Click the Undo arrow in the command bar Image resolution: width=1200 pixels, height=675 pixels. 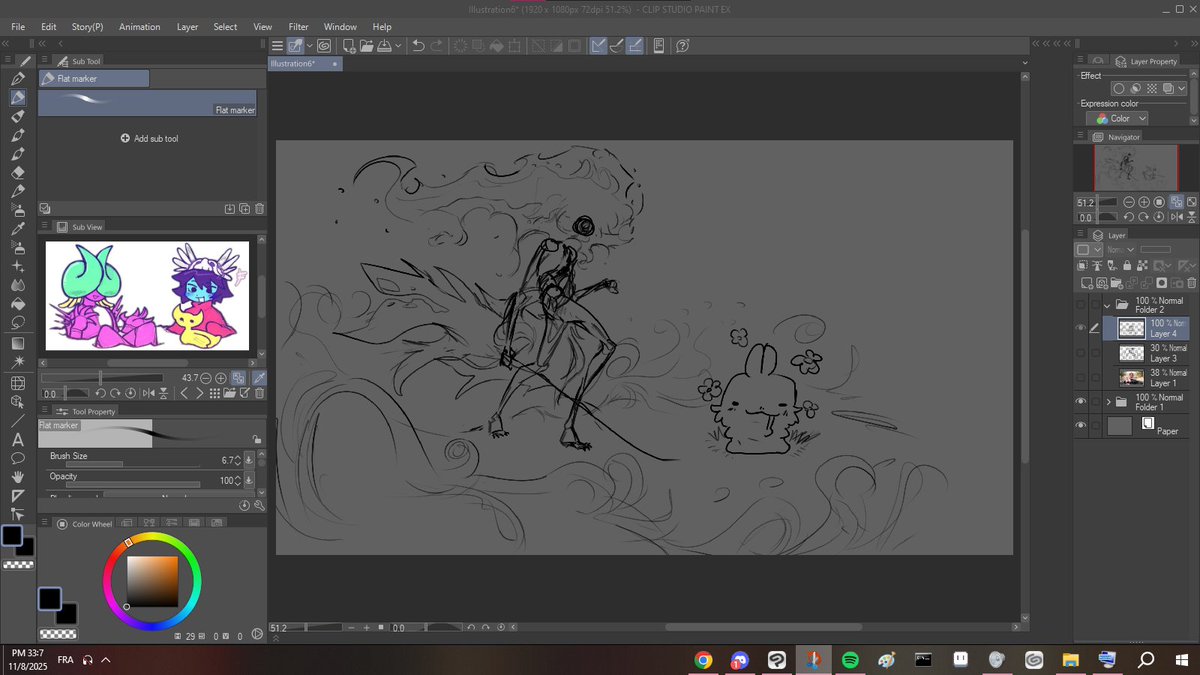pos(419,45)
